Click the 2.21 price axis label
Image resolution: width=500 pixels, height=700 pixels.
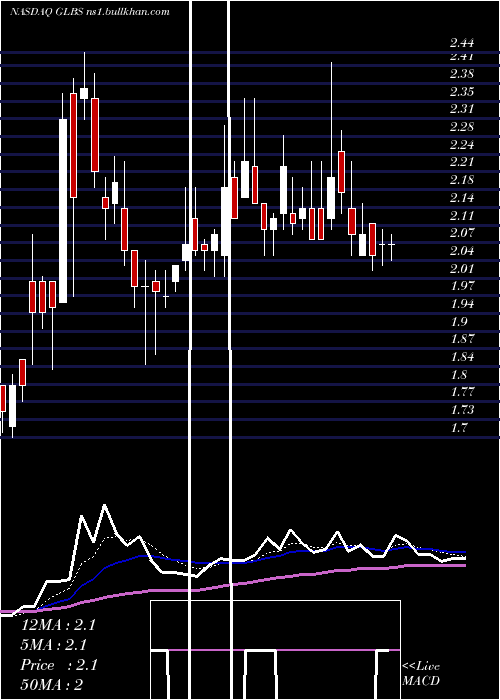point(462,162)
